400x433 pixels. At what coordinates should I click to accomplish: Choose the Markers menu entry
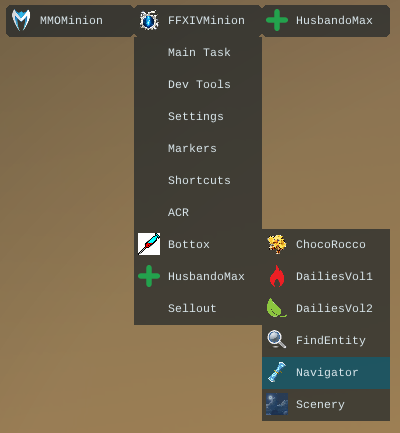tap(198, 148)
